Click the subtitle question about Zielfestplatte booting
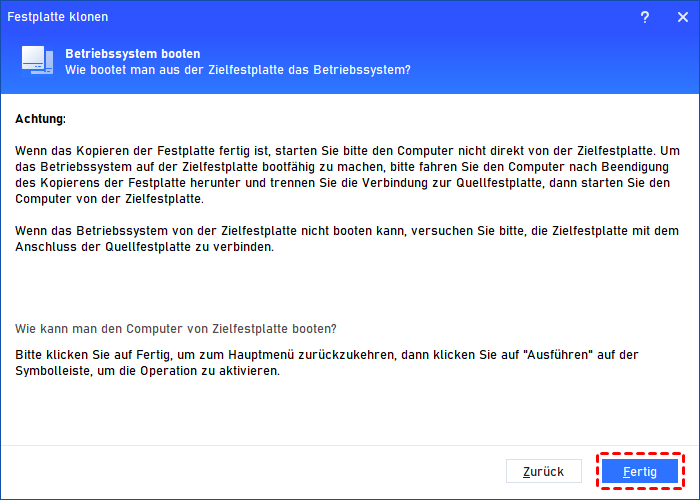Image resolution: width=700 pixels, height=500 pixels. click(x=238, y=69)
